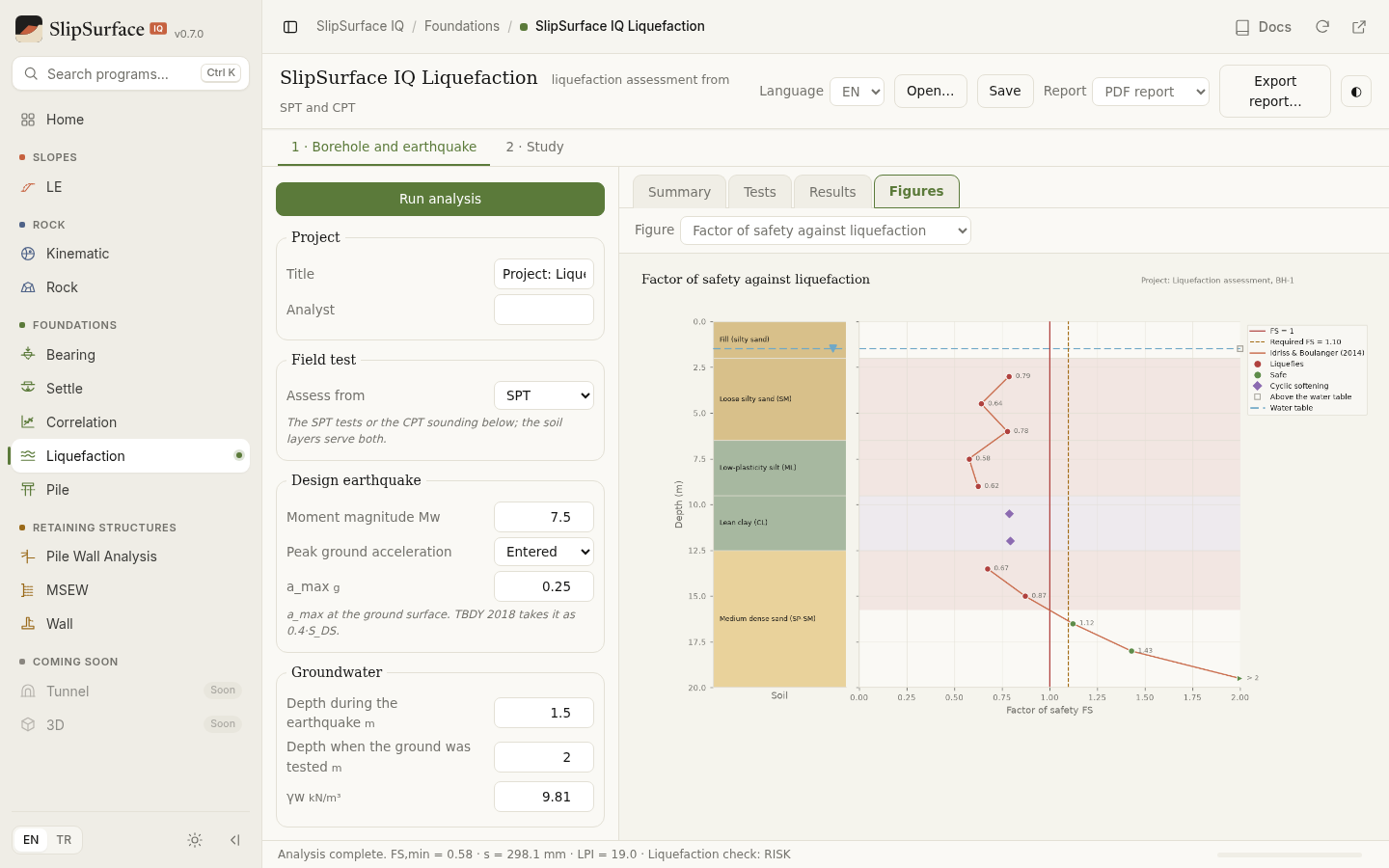Image resolution: width=1389 pixels, height=868 pixels.
Task: Switch to the Tests tab
Action: [x=759, y=192]
